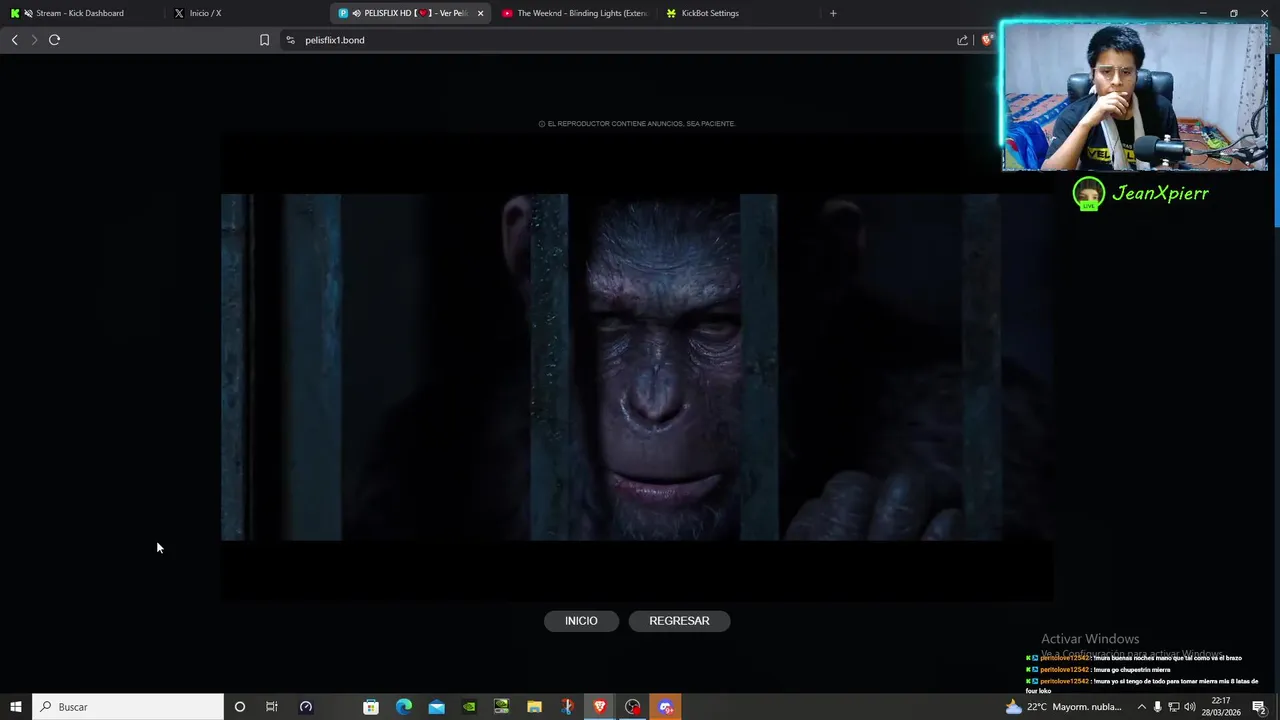Click the JeanXpierr avatar with LIVE badge

1089,193
